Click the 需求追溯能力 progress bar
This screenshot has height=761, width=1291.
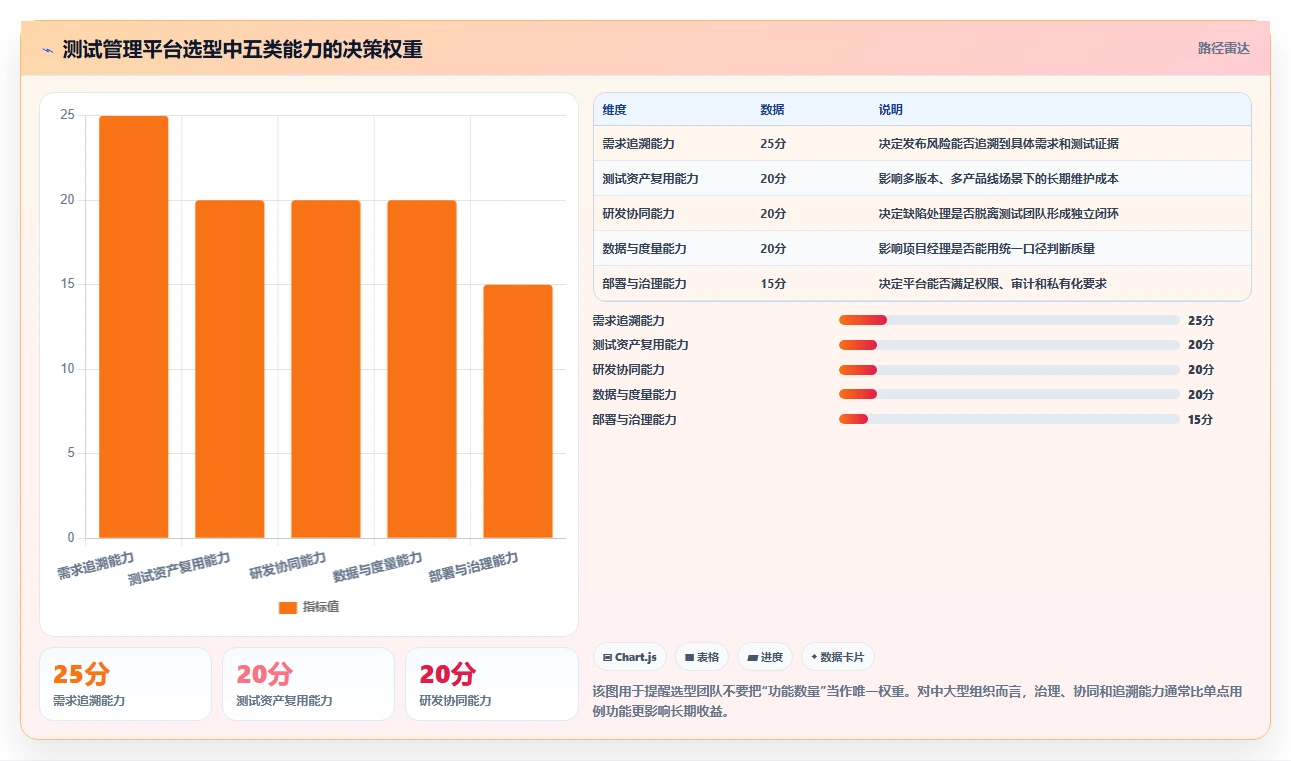[1009, 320]
